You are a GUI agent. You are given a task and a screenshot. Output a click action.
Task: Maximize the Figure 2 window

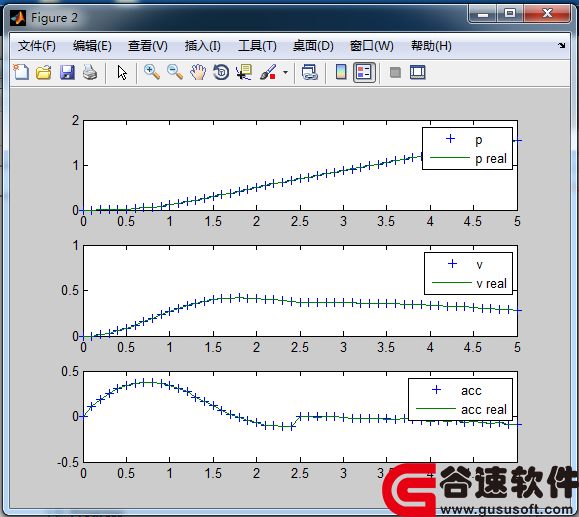click(x=510, y=14)
